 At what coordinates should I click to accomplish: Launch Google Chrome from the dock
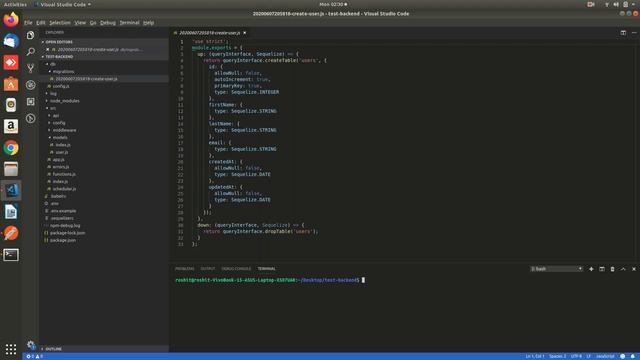pyautogui.click(x=11, y=148)
